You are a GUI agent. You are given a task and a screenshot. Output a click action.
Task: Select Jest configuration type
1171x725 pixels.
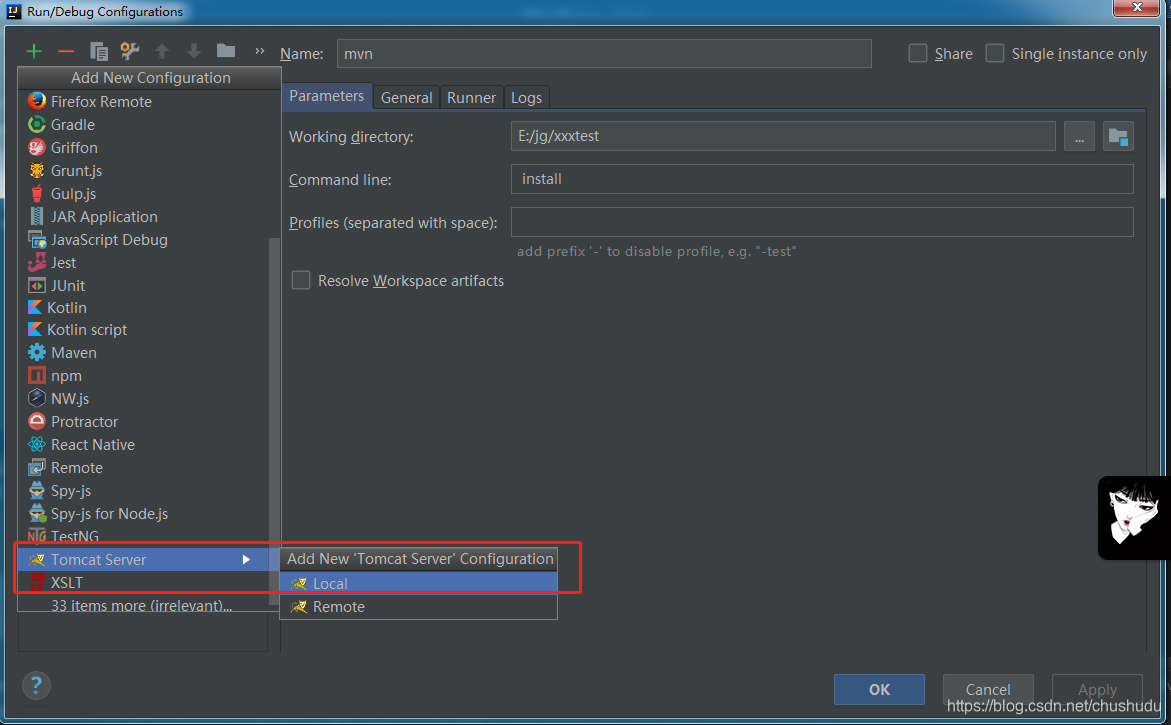[x=143, y=263]
